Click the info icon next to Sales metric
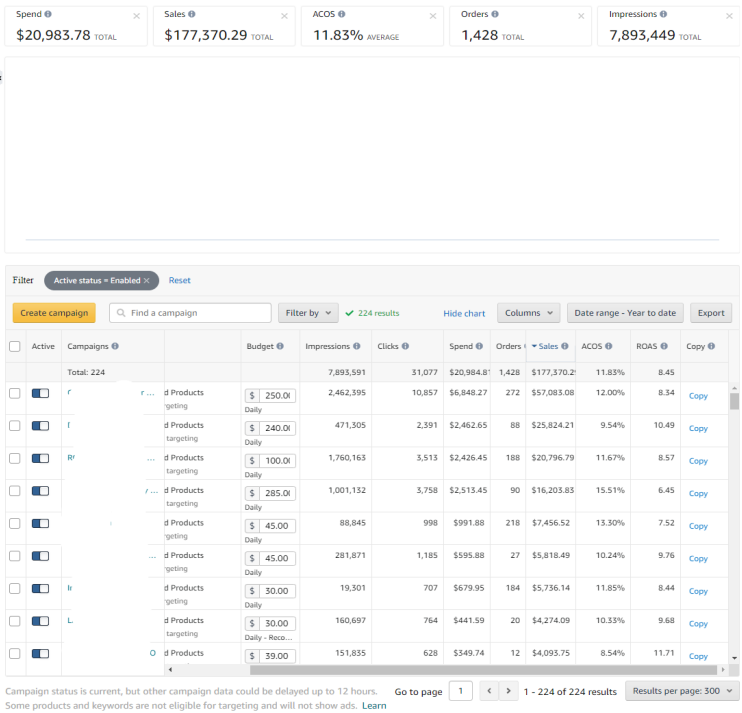This screenshot has width=742, height=713. tap(192, 15)
